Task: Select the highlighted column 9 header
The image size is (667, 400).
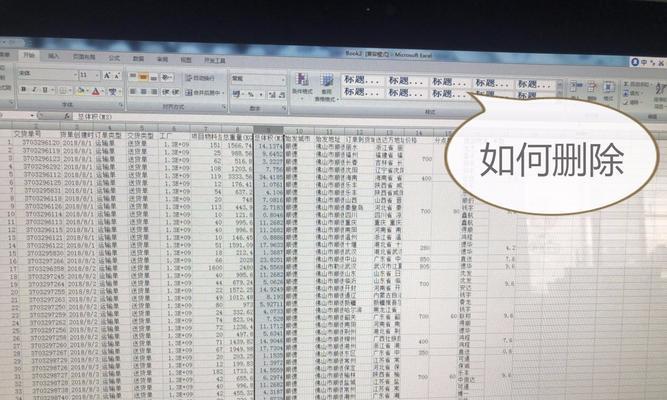Action: [x=269, y=130]
